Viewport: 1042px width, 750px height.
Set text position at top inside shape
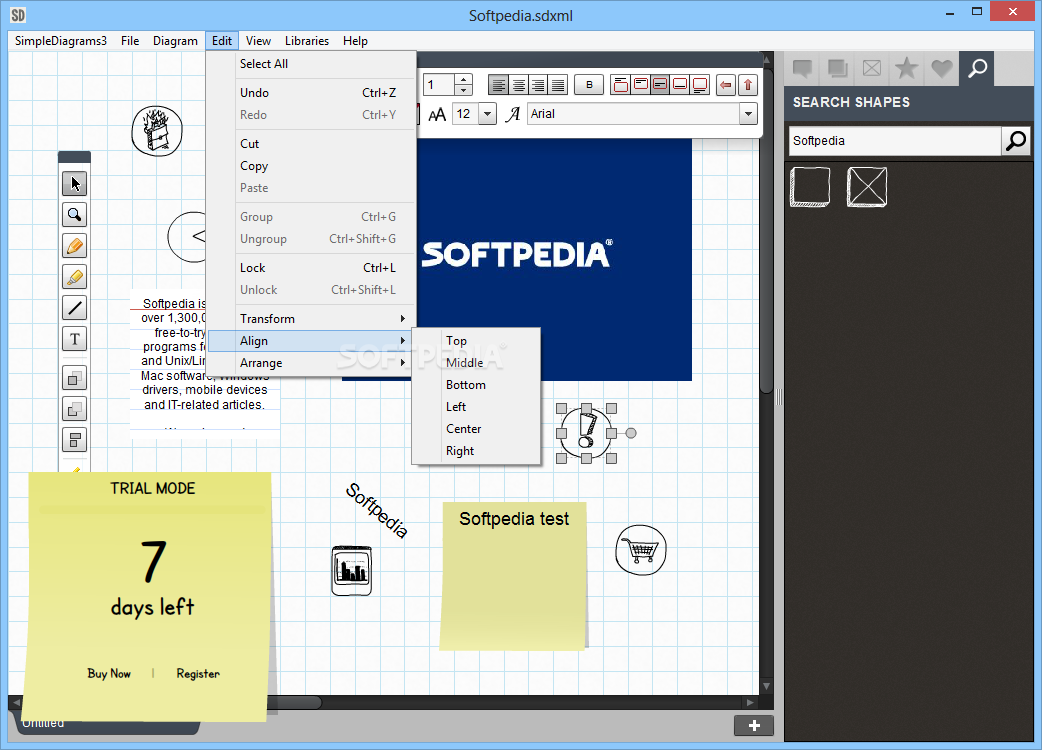(x=641, y=85)
